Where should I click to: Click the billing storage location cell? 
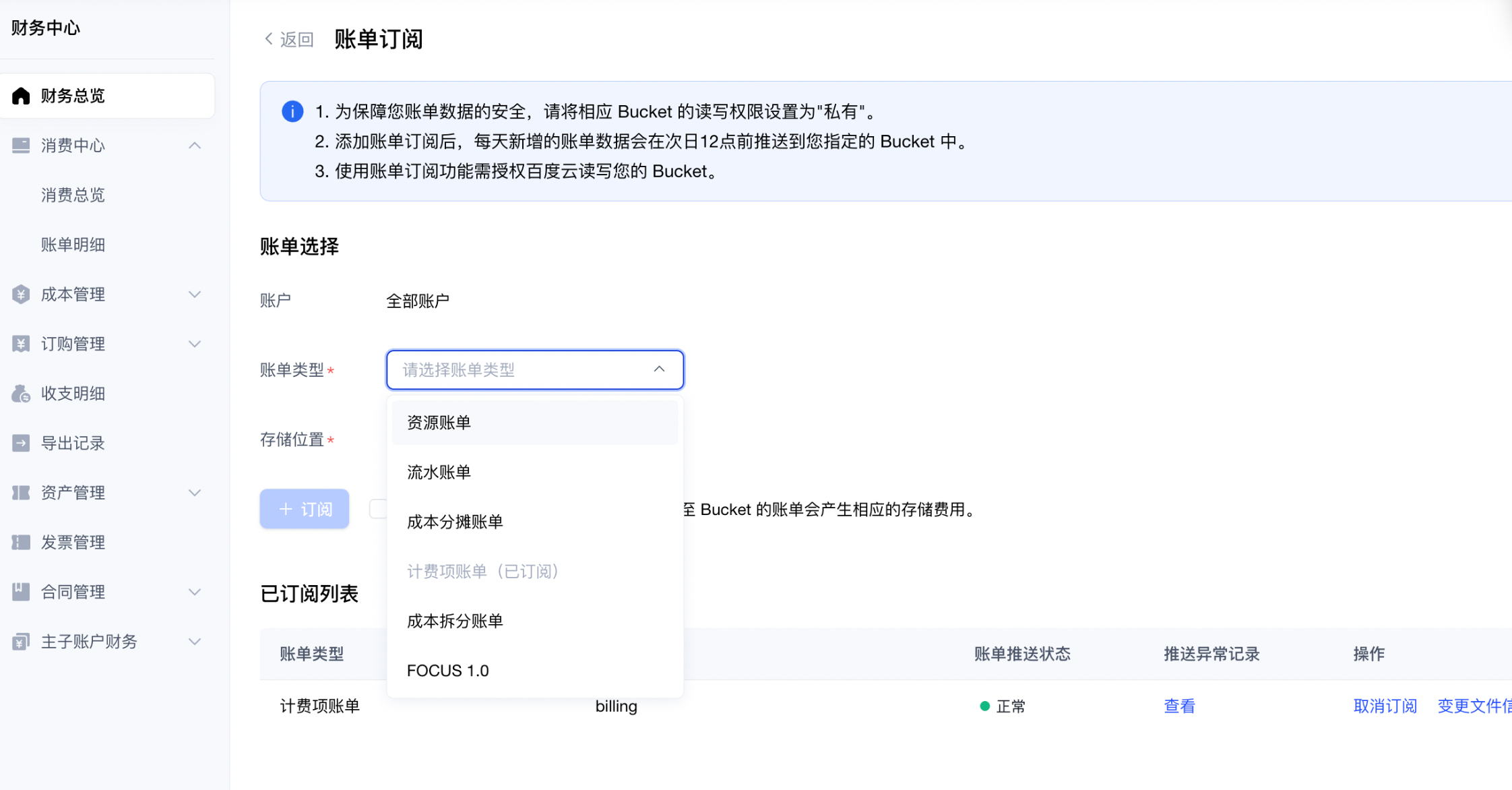[x=616, y=706]
